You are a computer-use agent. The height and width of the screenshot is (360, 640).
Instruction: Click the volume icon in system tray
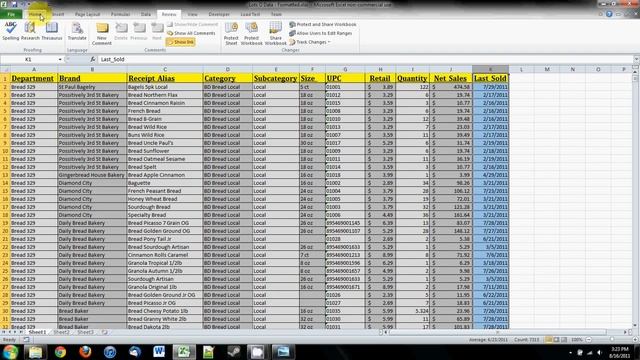click(x=600, y=352)
